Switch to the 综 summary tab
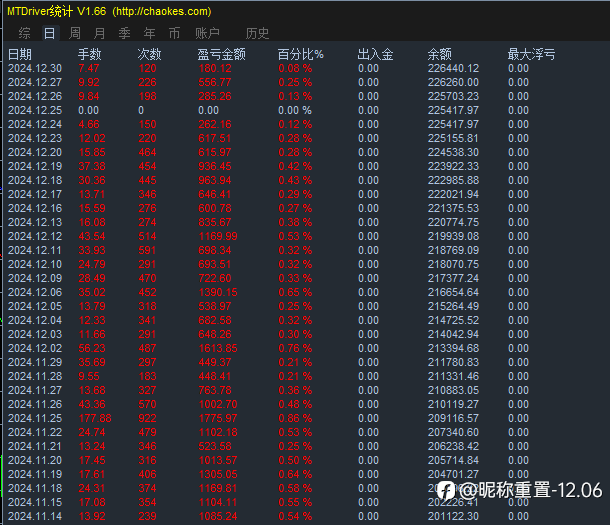Image resolution: width=610 pixels, height=525 pixels. (x=24, y=33)
